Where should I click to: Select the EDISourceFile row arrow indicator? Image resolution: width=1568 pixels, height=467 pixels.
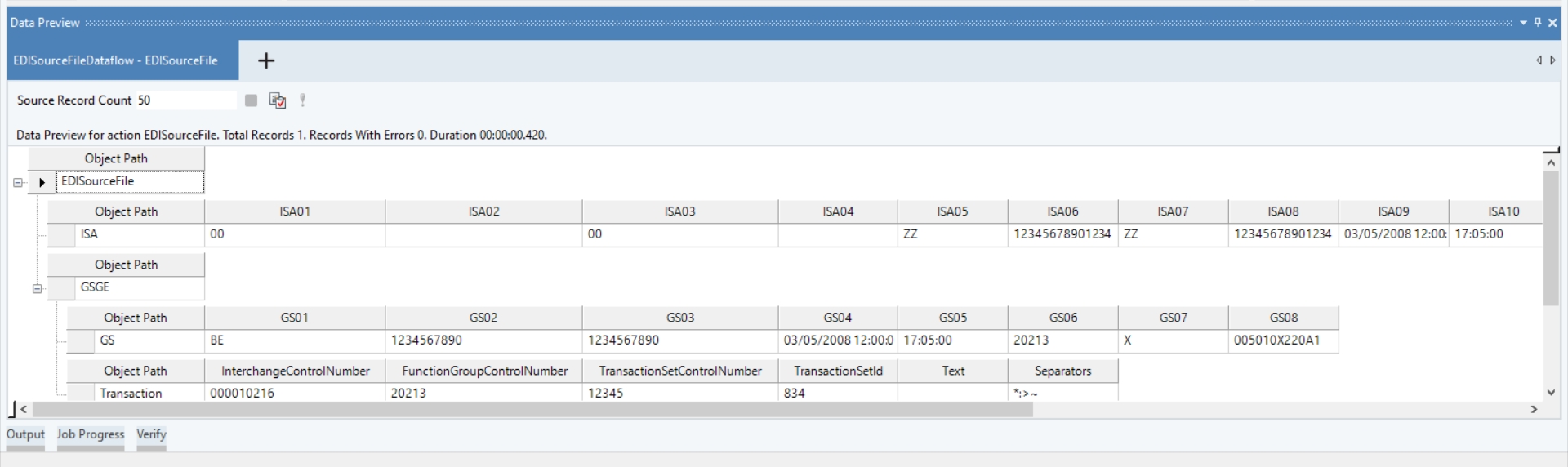tap(42, 182)
